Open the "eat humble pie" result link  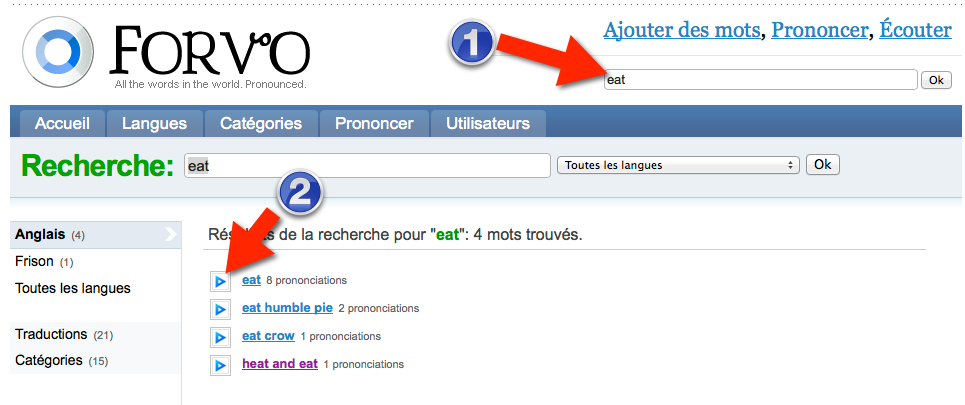click(x=287, y=308)
